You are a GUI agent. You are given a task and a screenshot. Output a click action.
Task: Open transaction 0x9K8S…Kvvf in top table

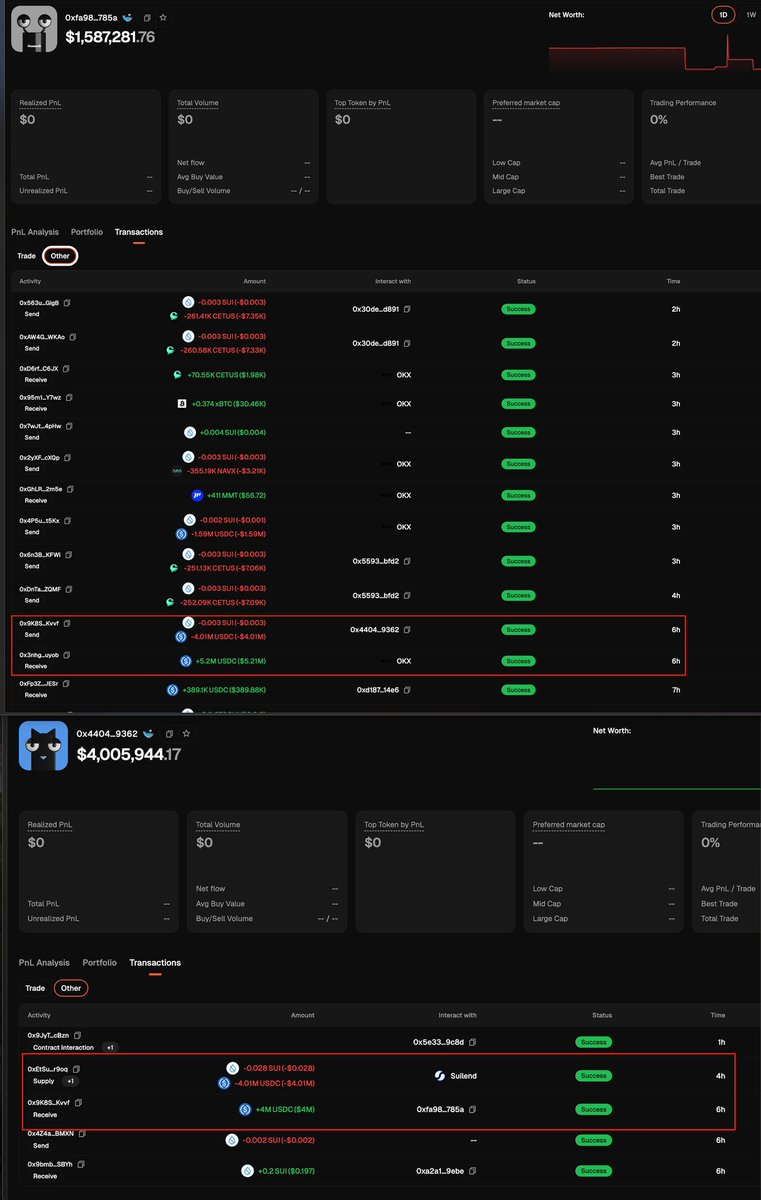pyautogui.click(x=39, y=623)
